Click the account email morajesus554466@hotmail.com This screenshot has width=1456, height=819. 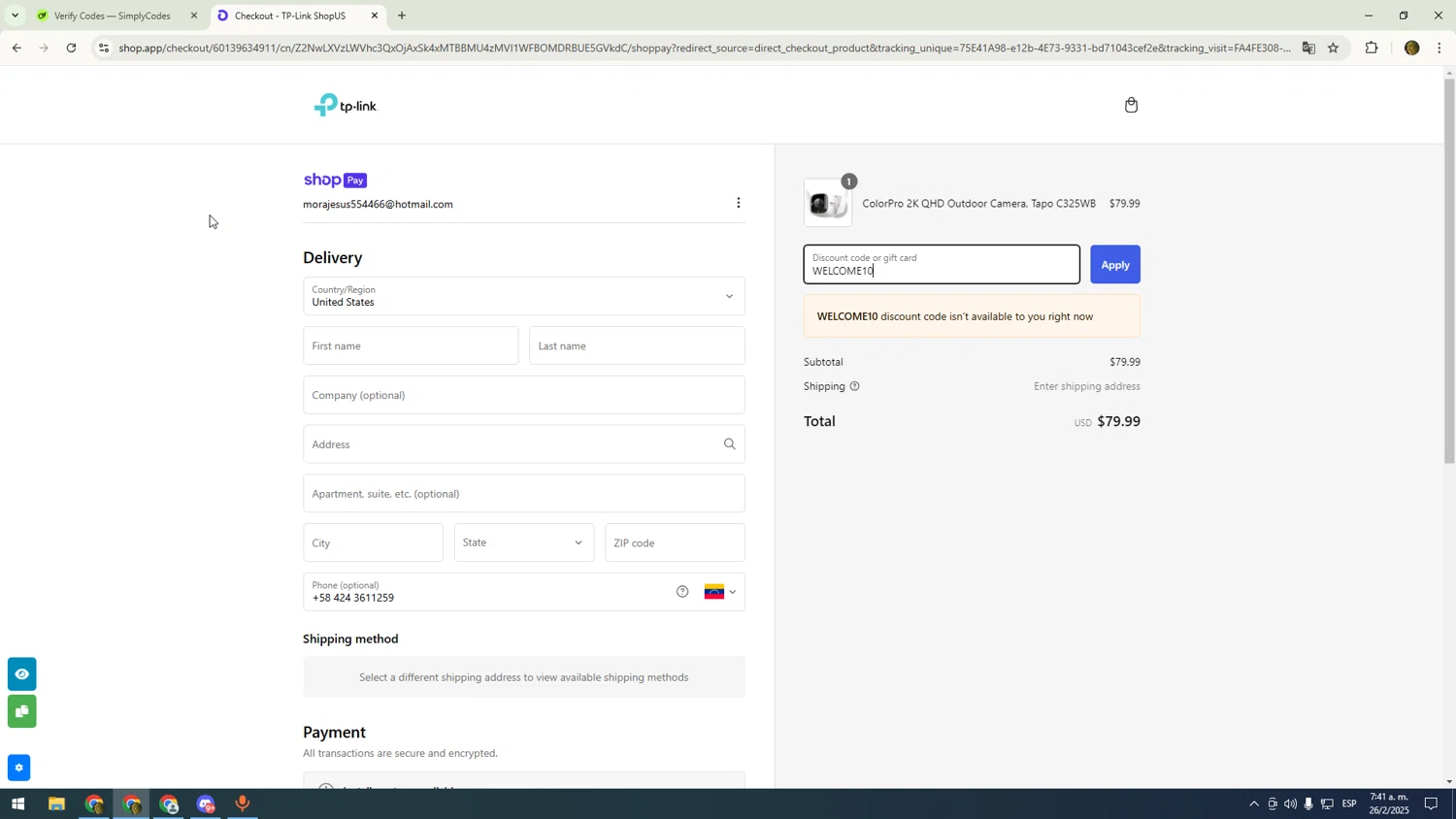point(378,205)
